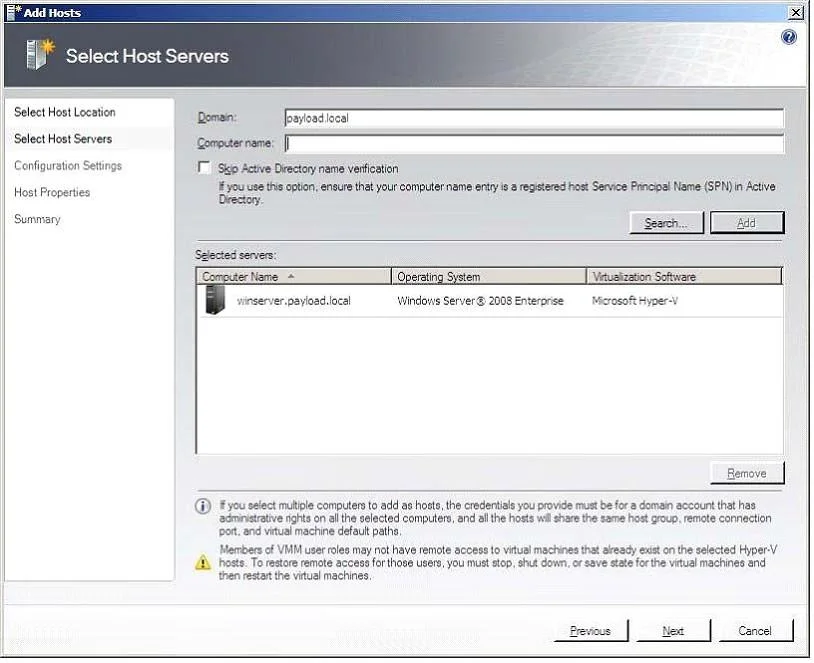Image resolution: width=814 pixels, height=663 pixels.
Task: Focus the Domain input field
Action: click(x=534, y=118)
